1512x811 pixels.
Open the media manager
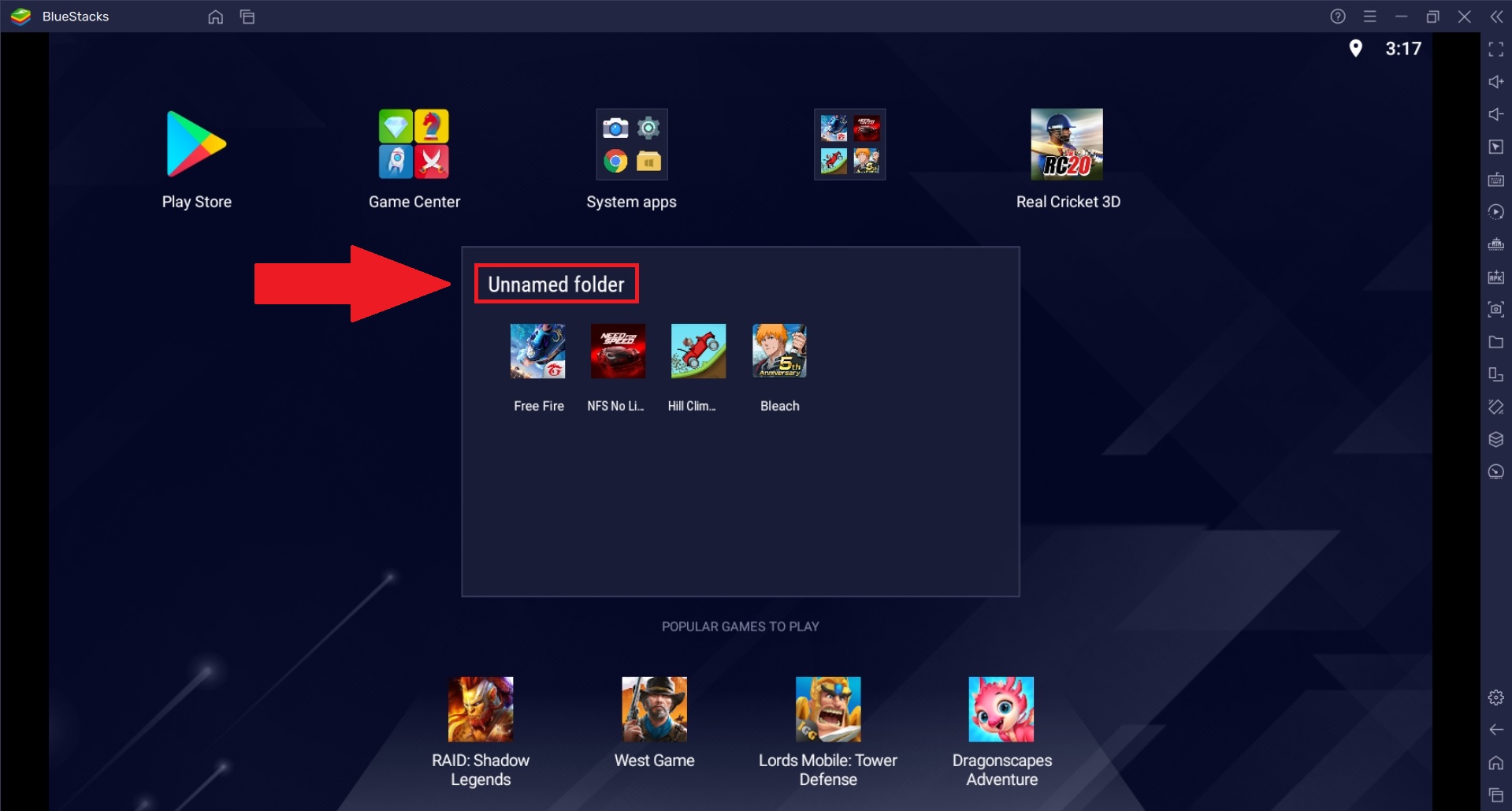click(x=1495, y=342)
